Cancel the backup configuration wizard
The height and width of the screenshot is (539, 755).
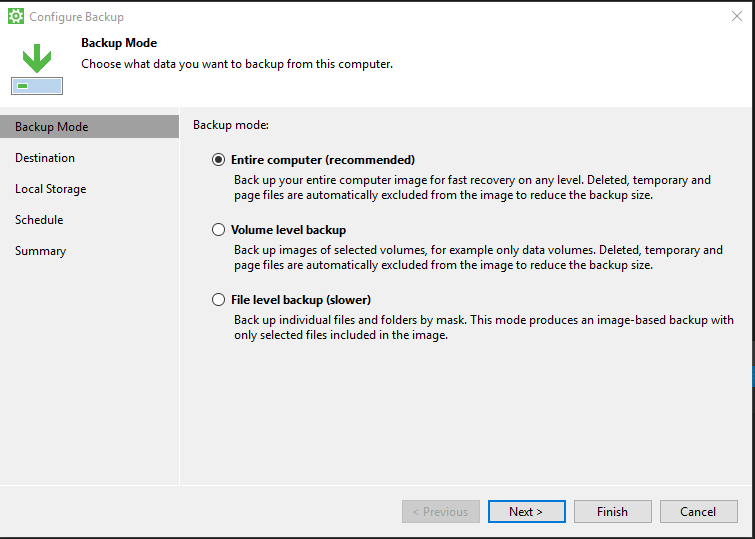click(698, 512)
